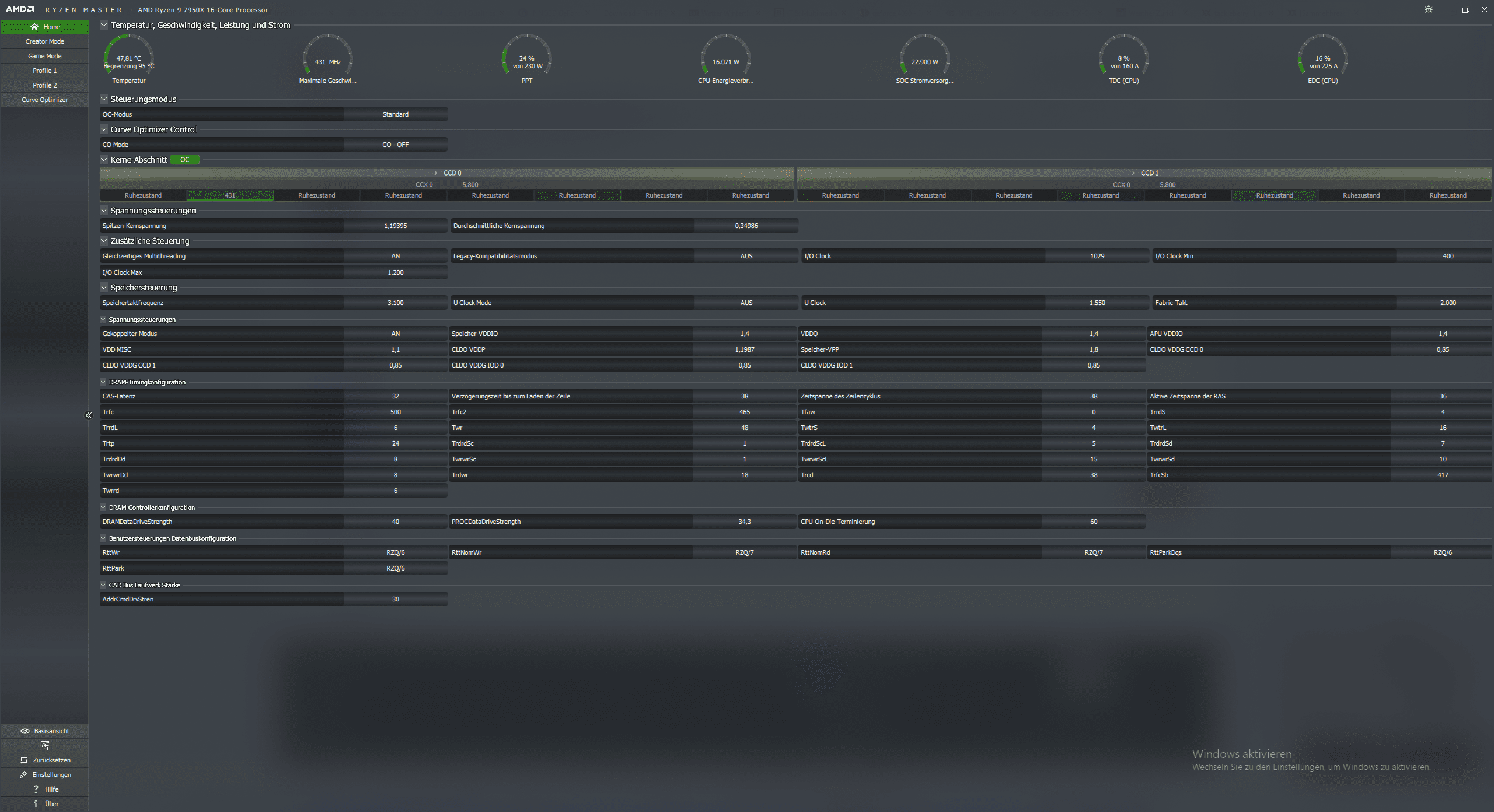
Task: Click the Maximale Geschwindigkeit 431 MHz gauge
Action: [328, 59]
